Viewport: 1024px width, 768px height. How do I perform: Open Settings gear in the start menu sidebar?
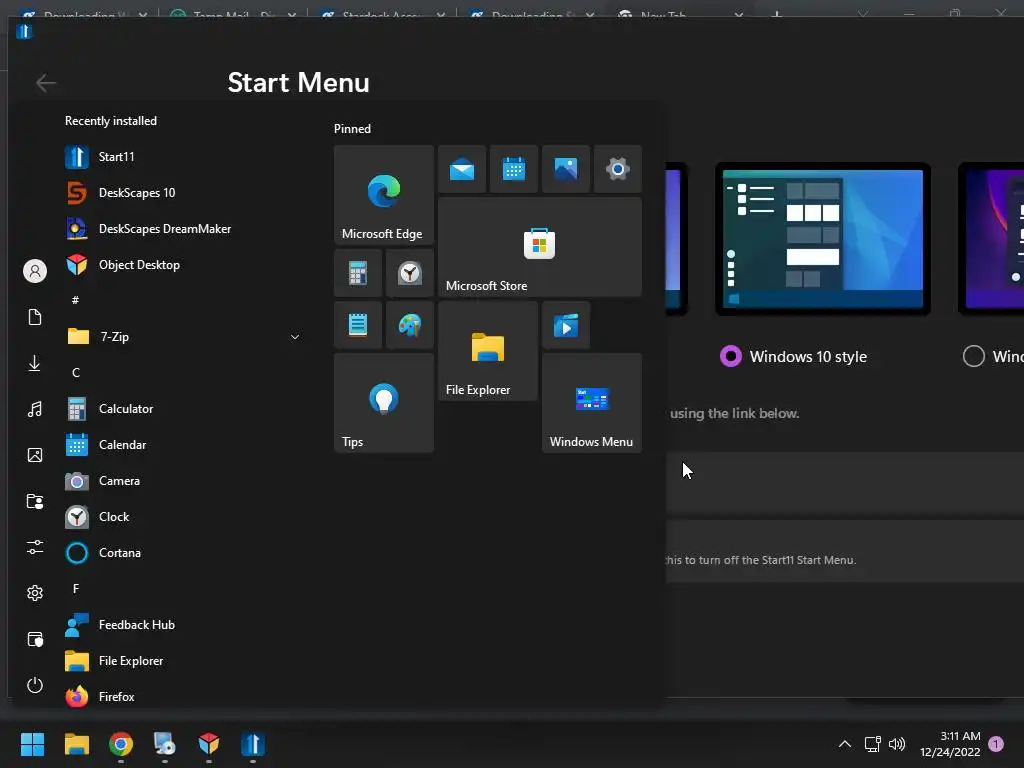pos(35,593)
